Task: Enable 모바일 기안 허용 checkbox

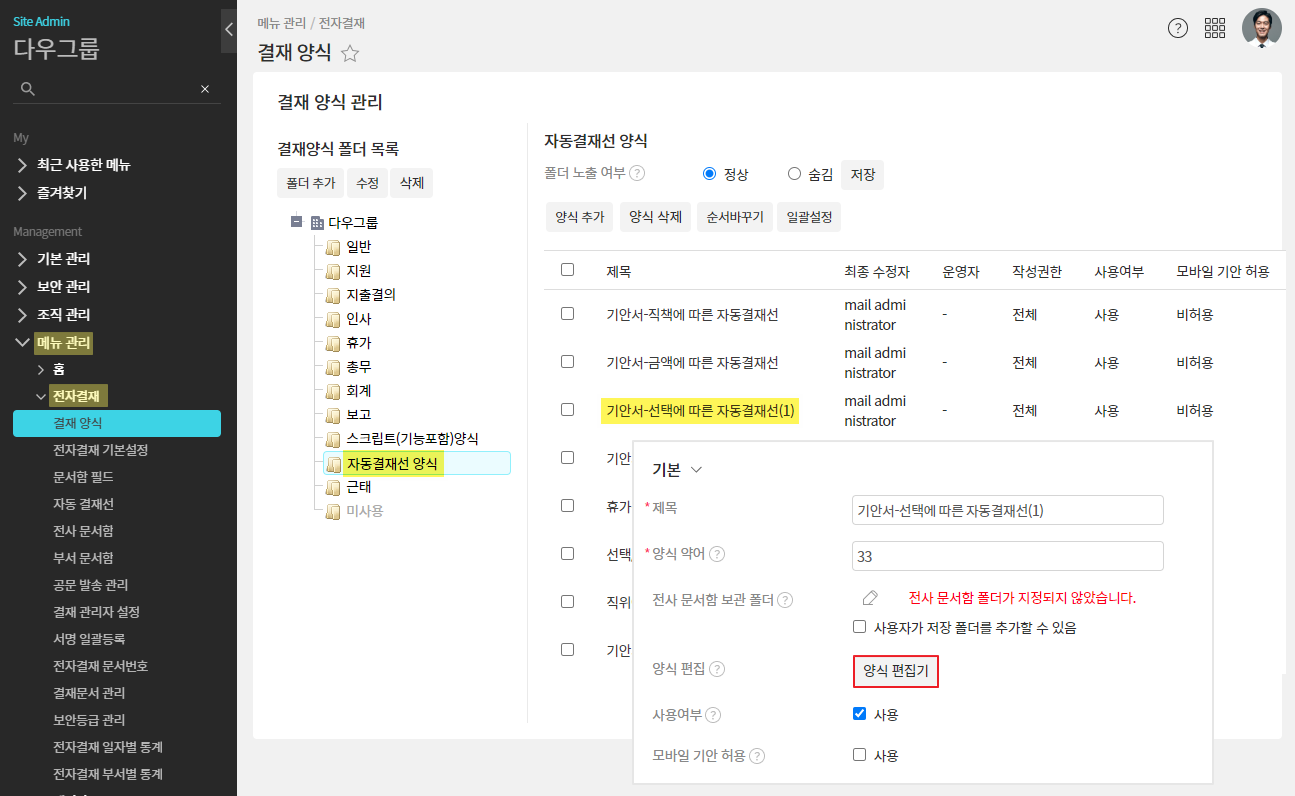Action: (x=859, y=755)
